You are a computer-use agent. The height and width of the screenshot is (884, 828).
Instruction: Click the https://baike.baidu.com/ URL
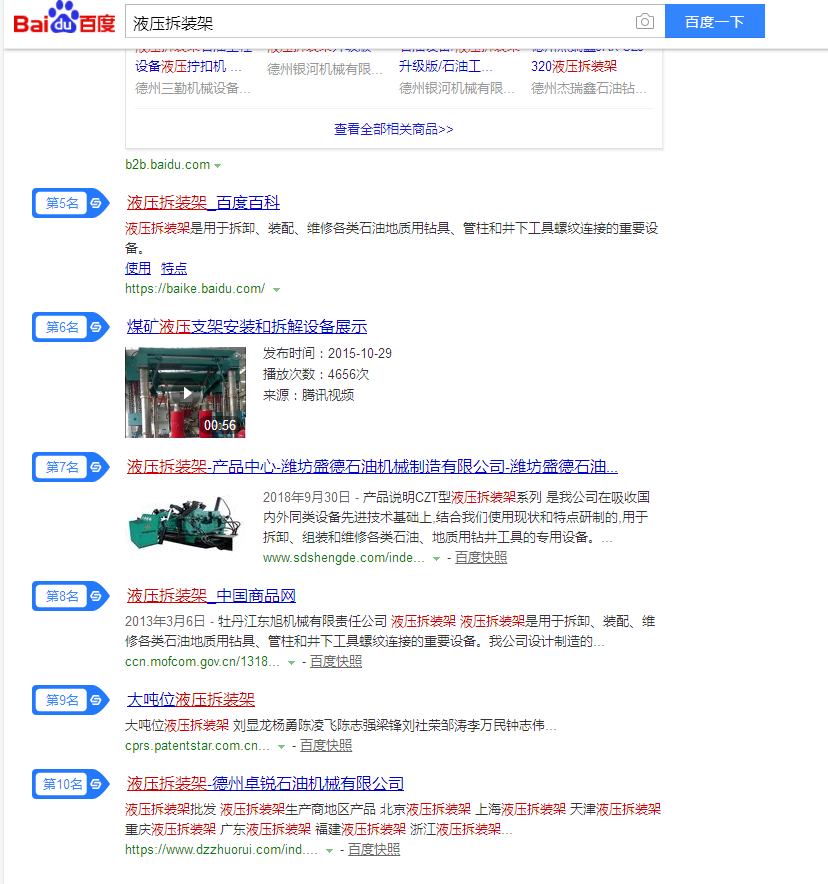[195, 289]
